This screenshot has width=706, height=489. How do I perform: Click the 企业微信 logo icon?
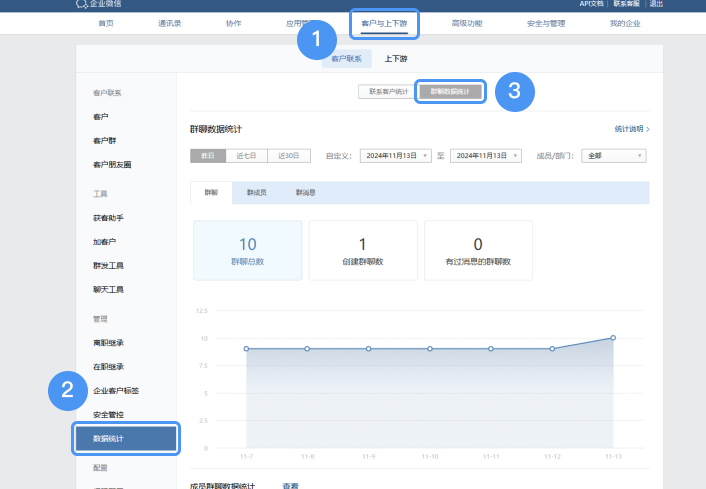coord(81,4)
